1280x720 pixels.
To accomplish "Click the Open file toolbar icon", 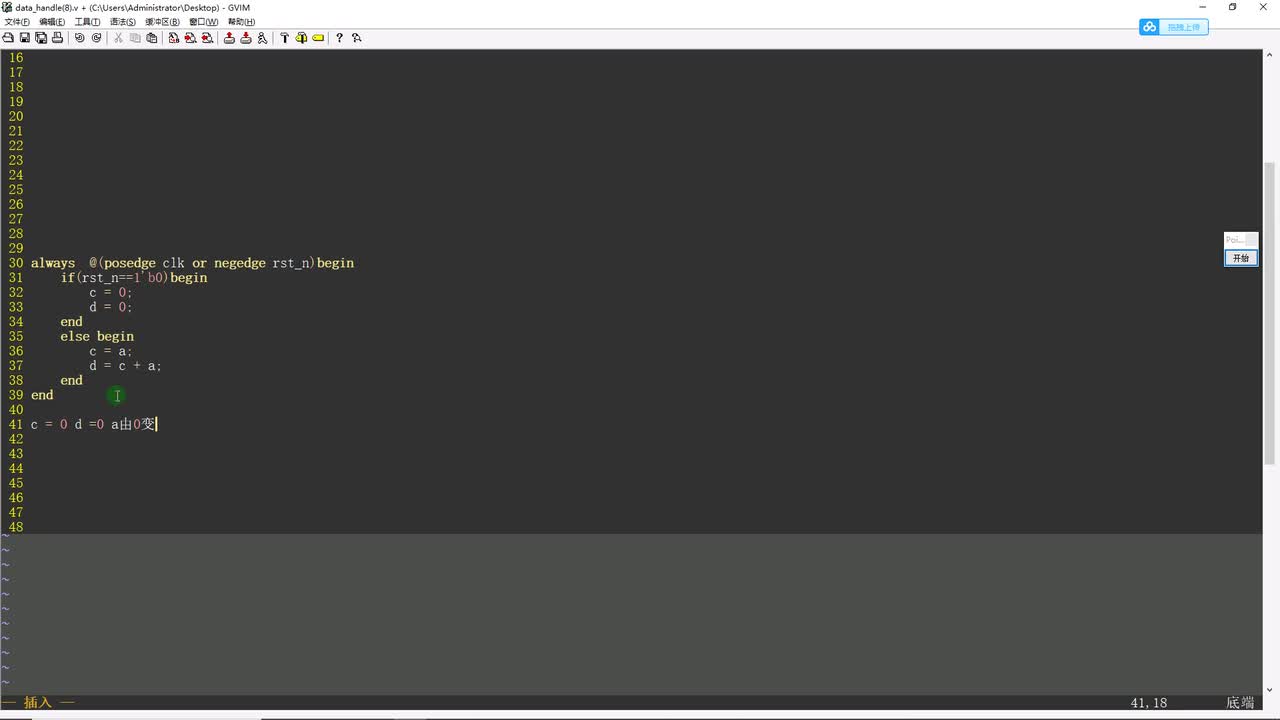I will pos(7,38).
